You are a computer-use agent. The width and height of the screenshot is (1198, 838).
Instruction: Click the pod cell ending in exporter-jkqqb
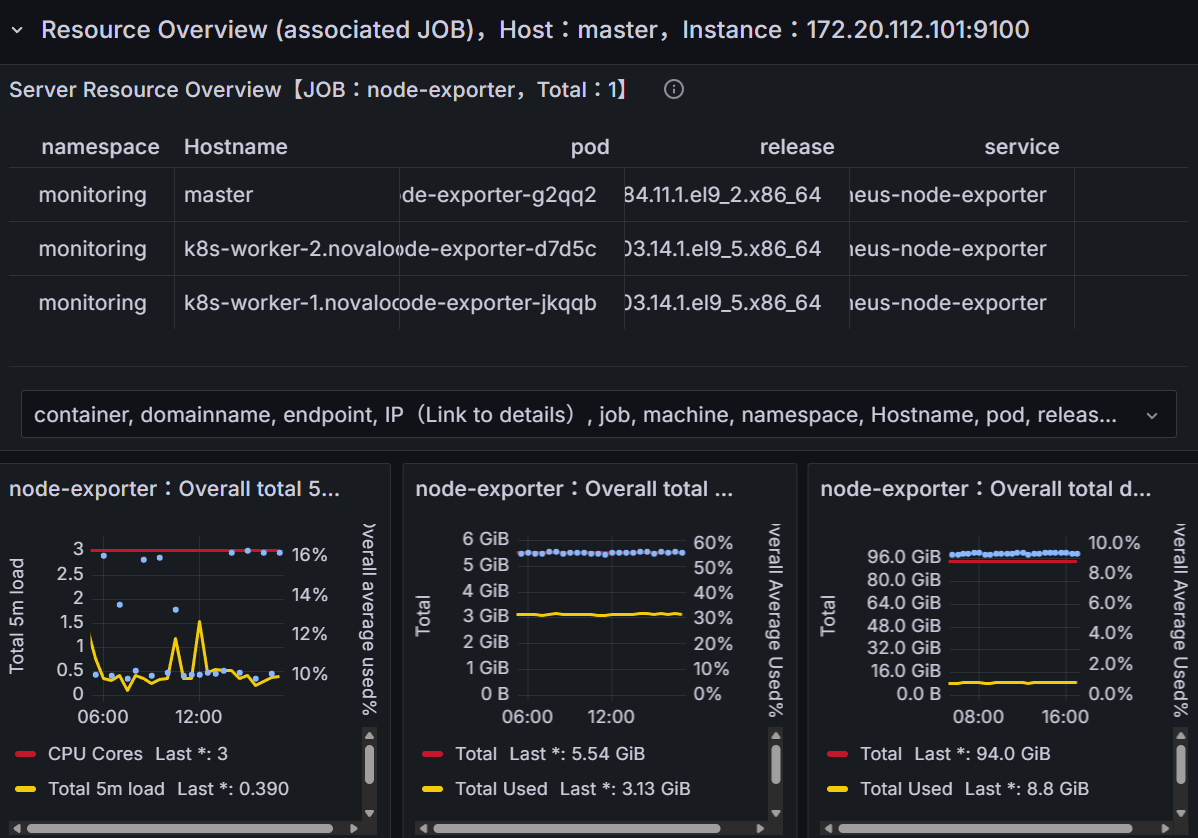[x=511, y=303]
